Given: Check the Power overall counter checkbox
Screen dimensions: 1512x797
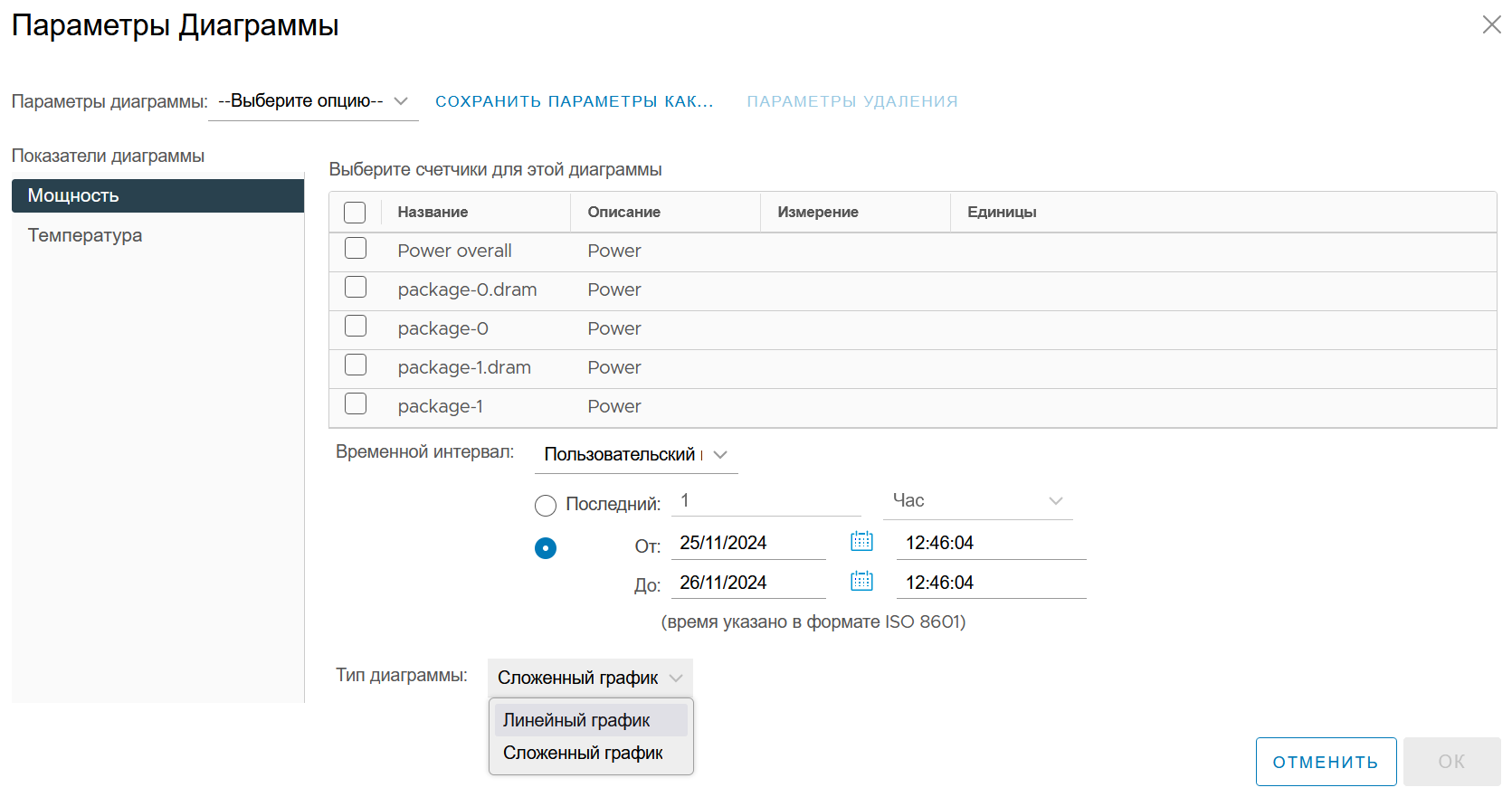Looking at the screenshot, I should tap(356, 249).
